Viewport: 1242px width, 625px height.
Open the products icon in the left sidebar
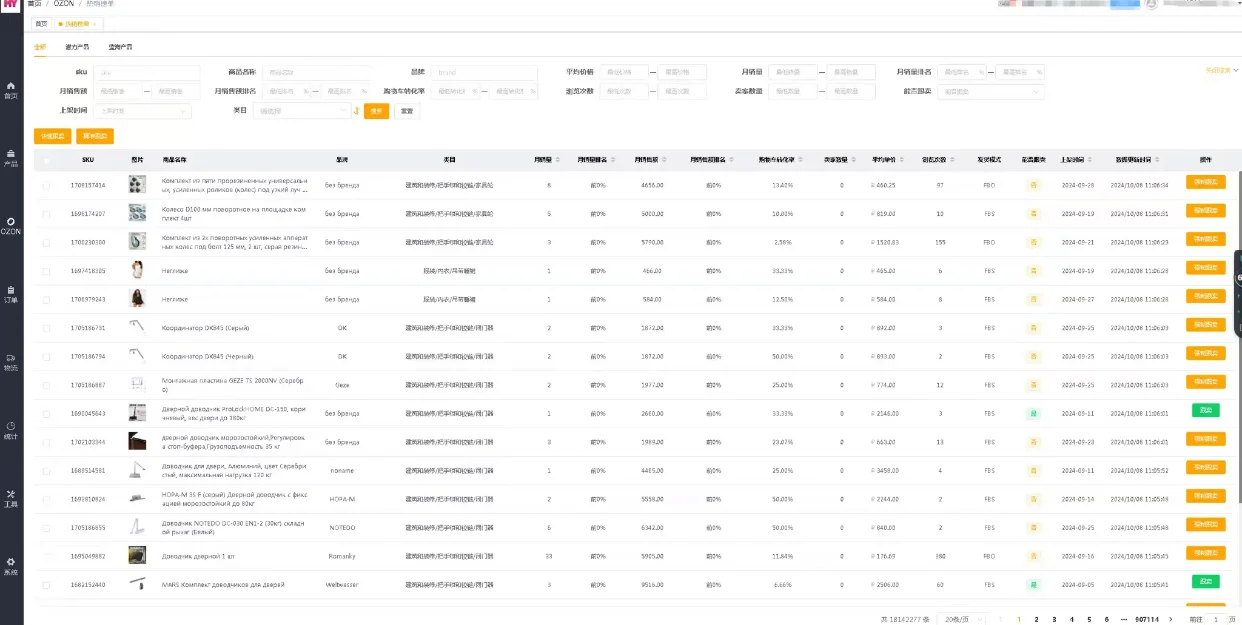click(11, 158)
